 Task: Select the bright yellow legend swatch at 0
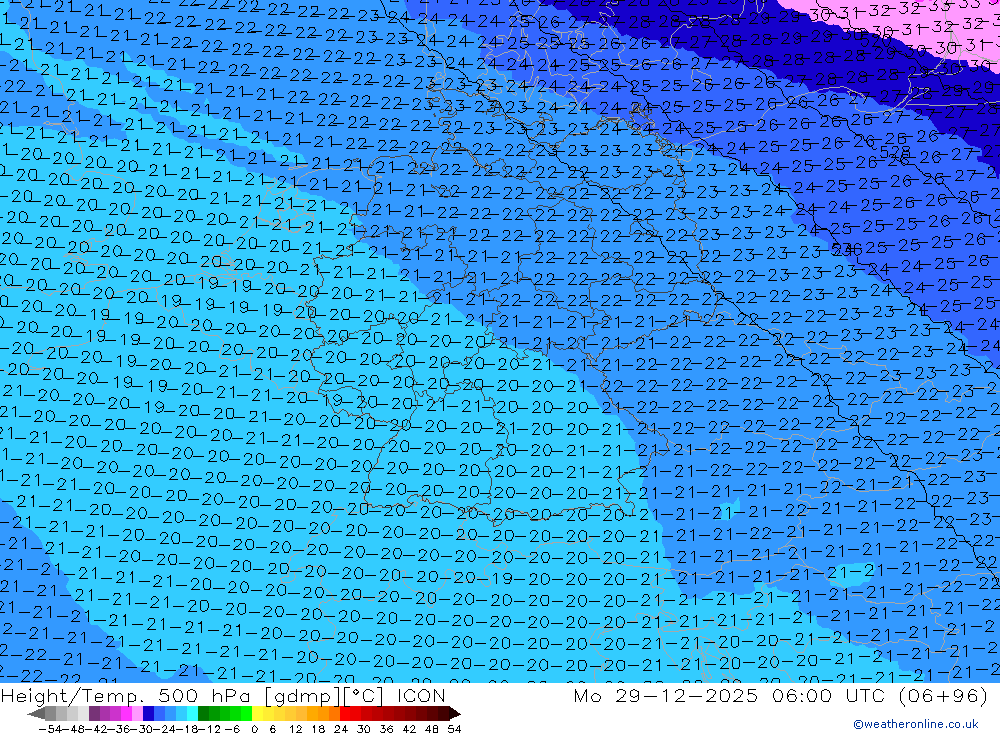258,713
